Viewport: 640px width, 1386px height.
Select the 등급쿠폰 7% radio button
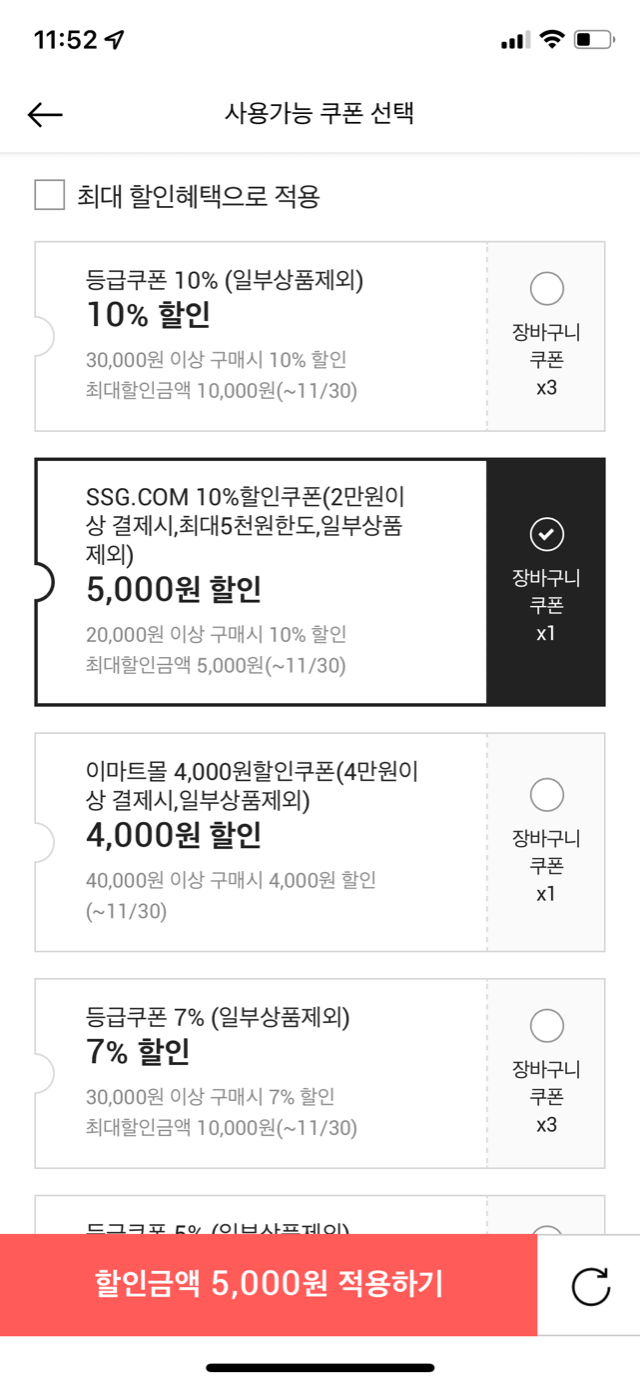(x=547, y=1026)
